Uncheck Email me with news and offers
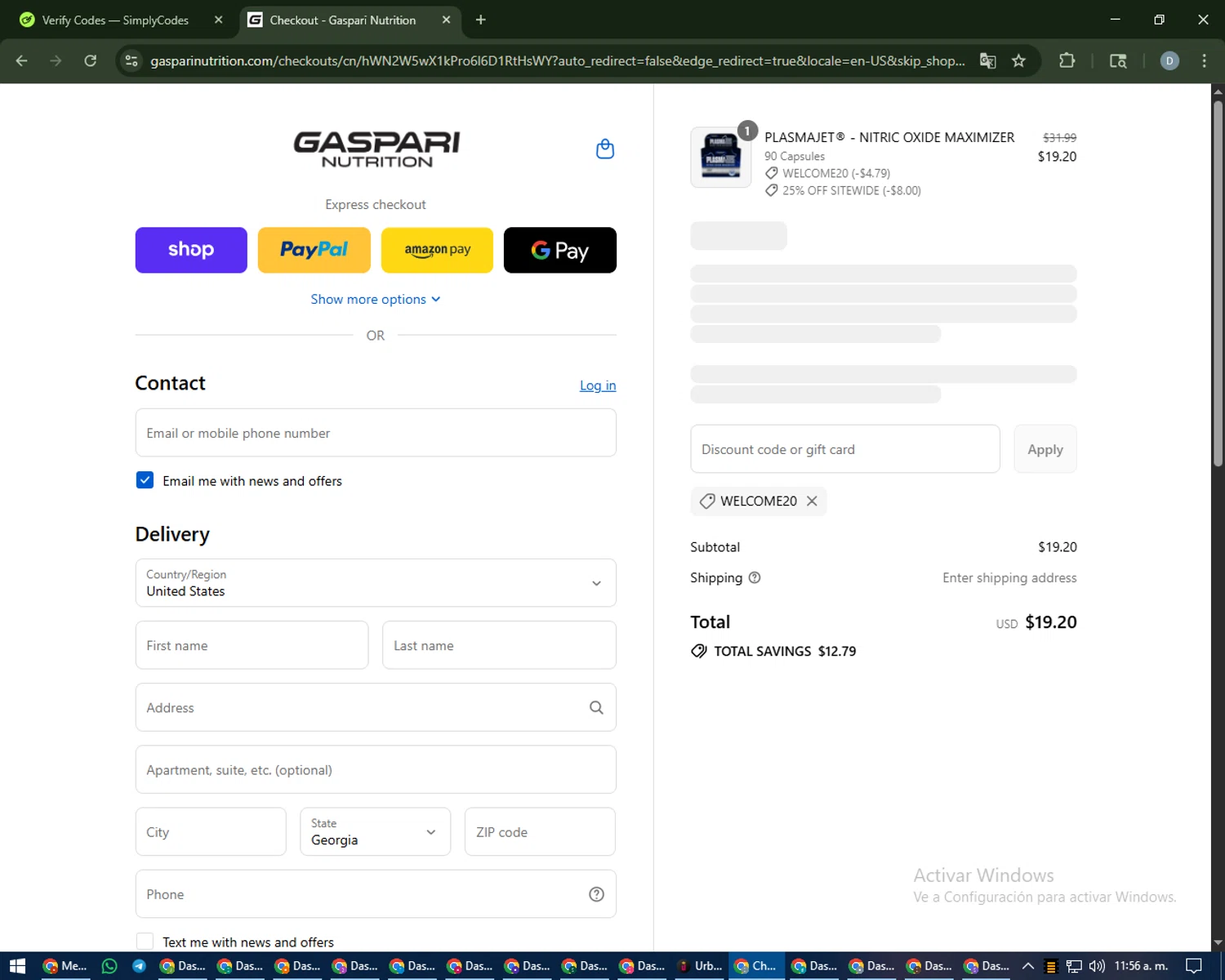The width and height of the screenshot is (1225, 980). (x=145, y=480)
